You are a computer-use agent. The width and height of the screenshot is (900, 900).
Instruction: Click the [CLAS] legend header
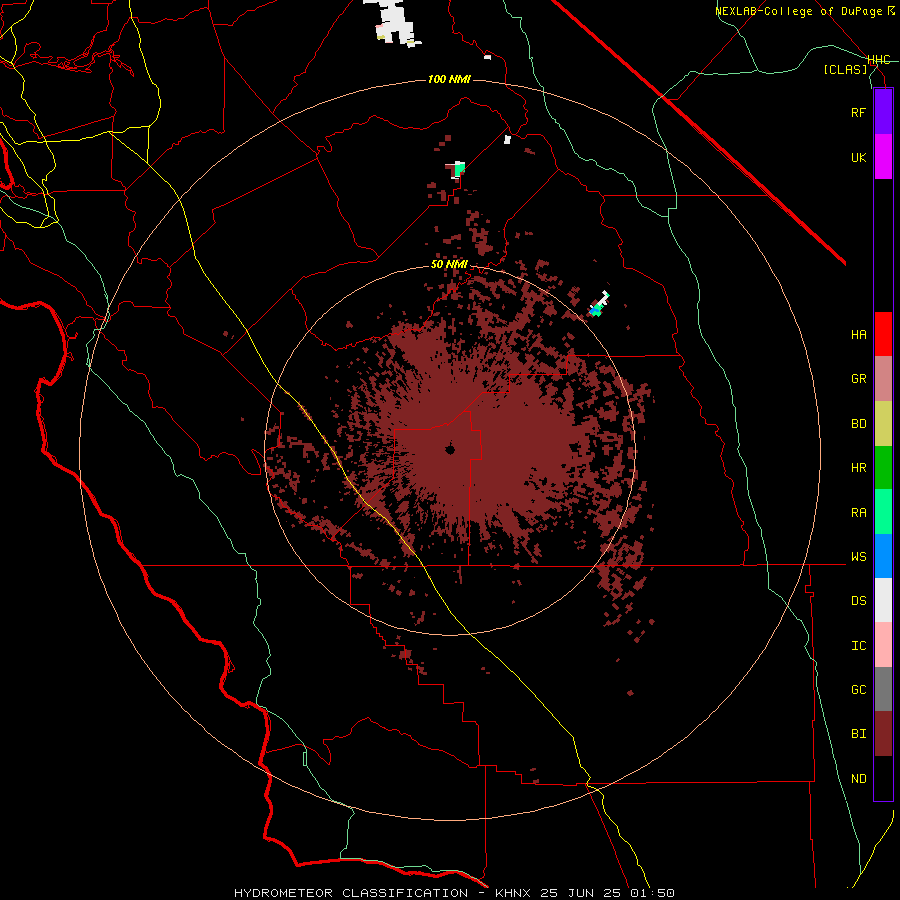pyautogui.click(x=845, y=70)
